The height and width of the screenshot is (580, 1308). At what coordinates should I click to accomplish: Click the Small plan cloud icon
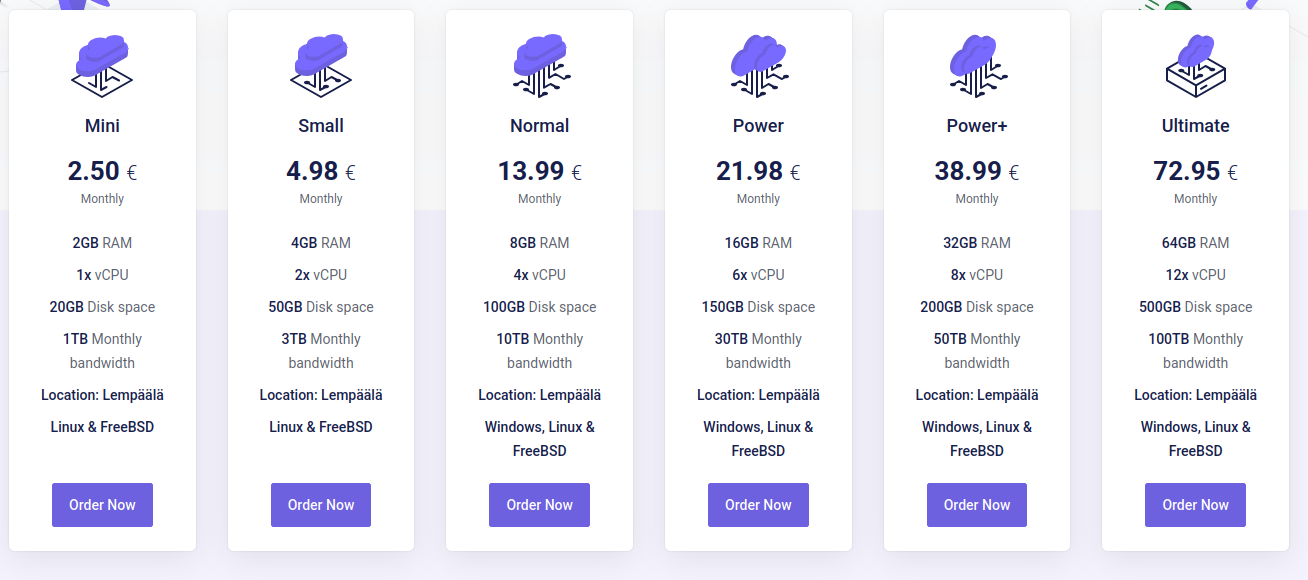(x=321, y=65)
